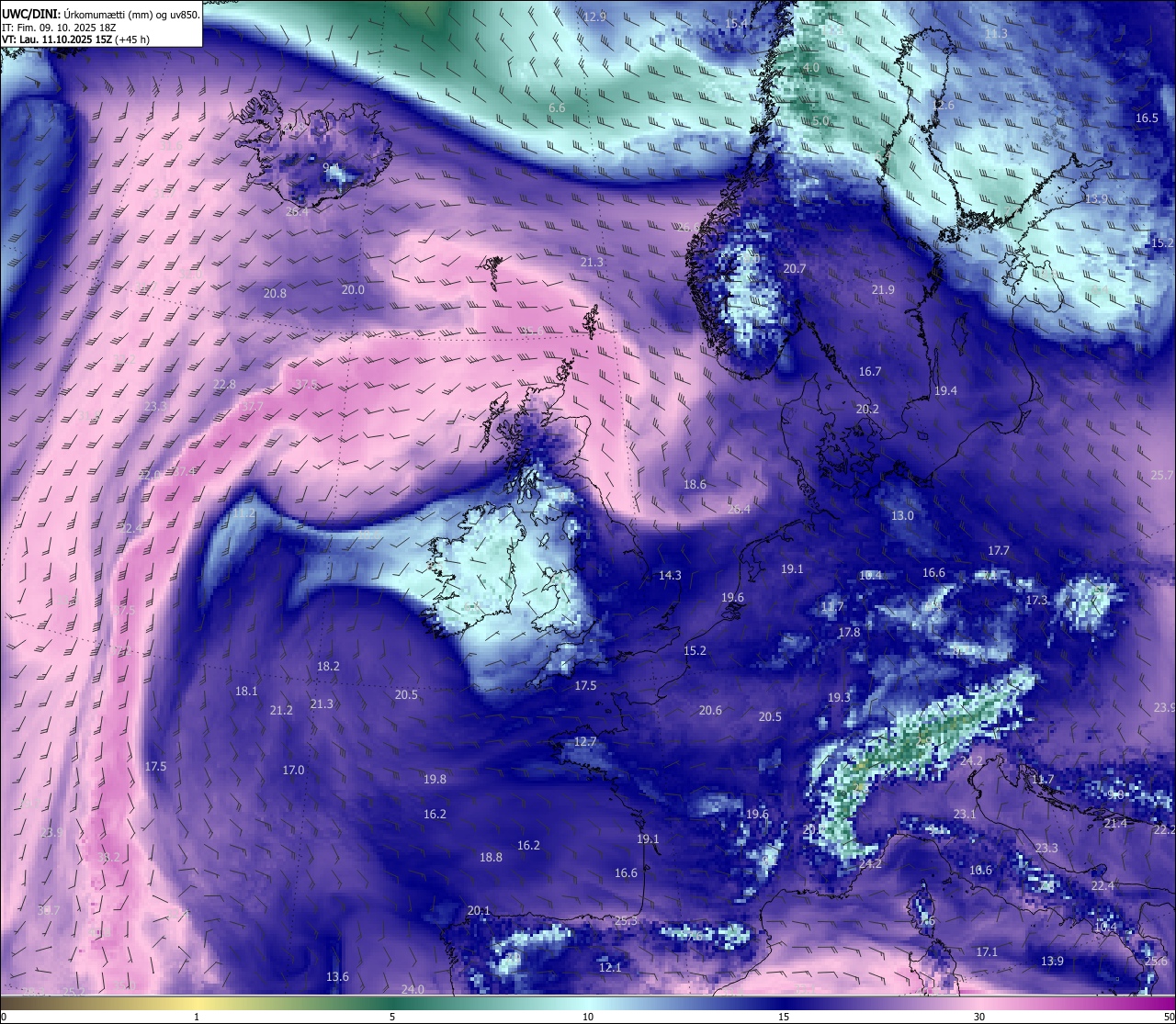Click the 21.2 value
1176x1024 pixels.
[281, 711]
